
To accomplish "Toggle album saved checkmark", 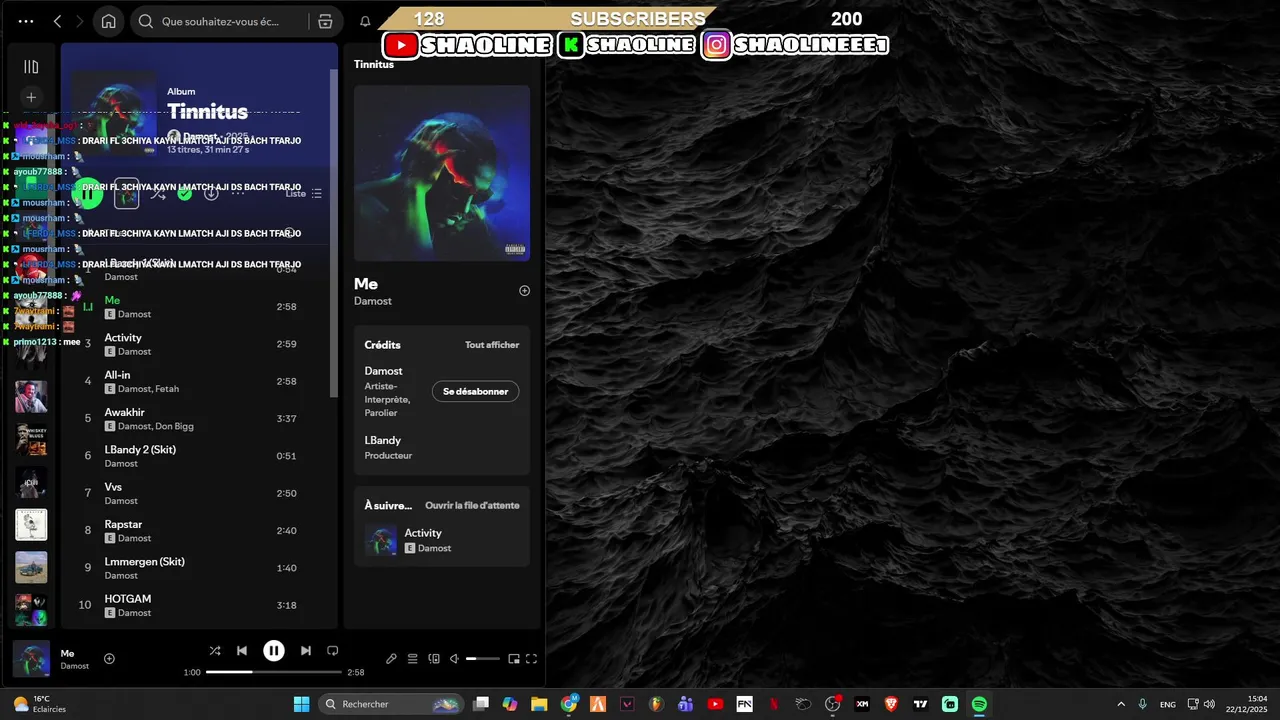I will (185, 193).
